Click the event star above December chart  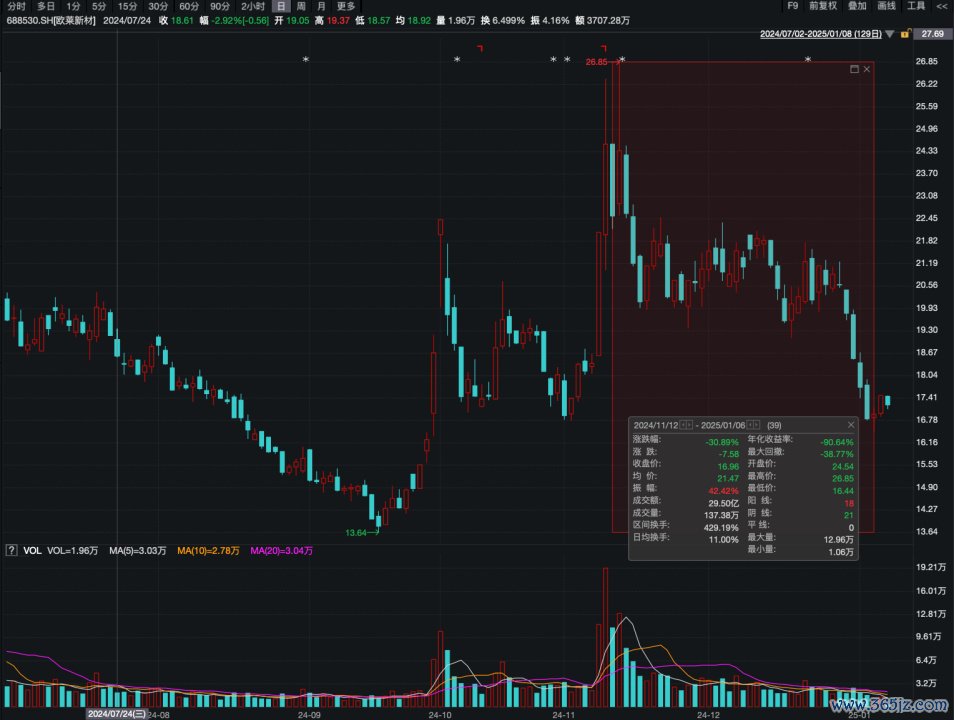(x=808, y=60)
